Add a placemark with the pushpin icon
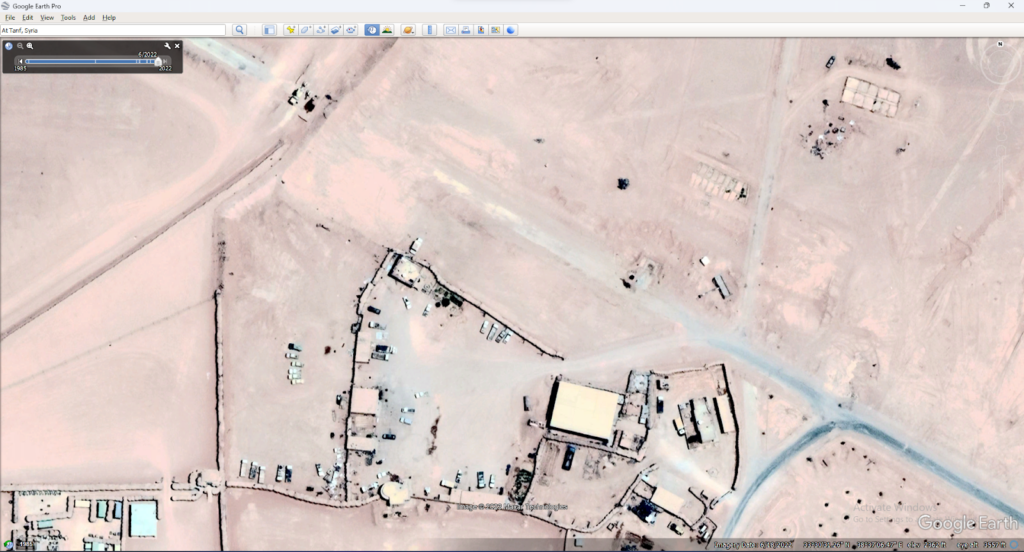Screen dimensions: 1024x552 [290, 30]
